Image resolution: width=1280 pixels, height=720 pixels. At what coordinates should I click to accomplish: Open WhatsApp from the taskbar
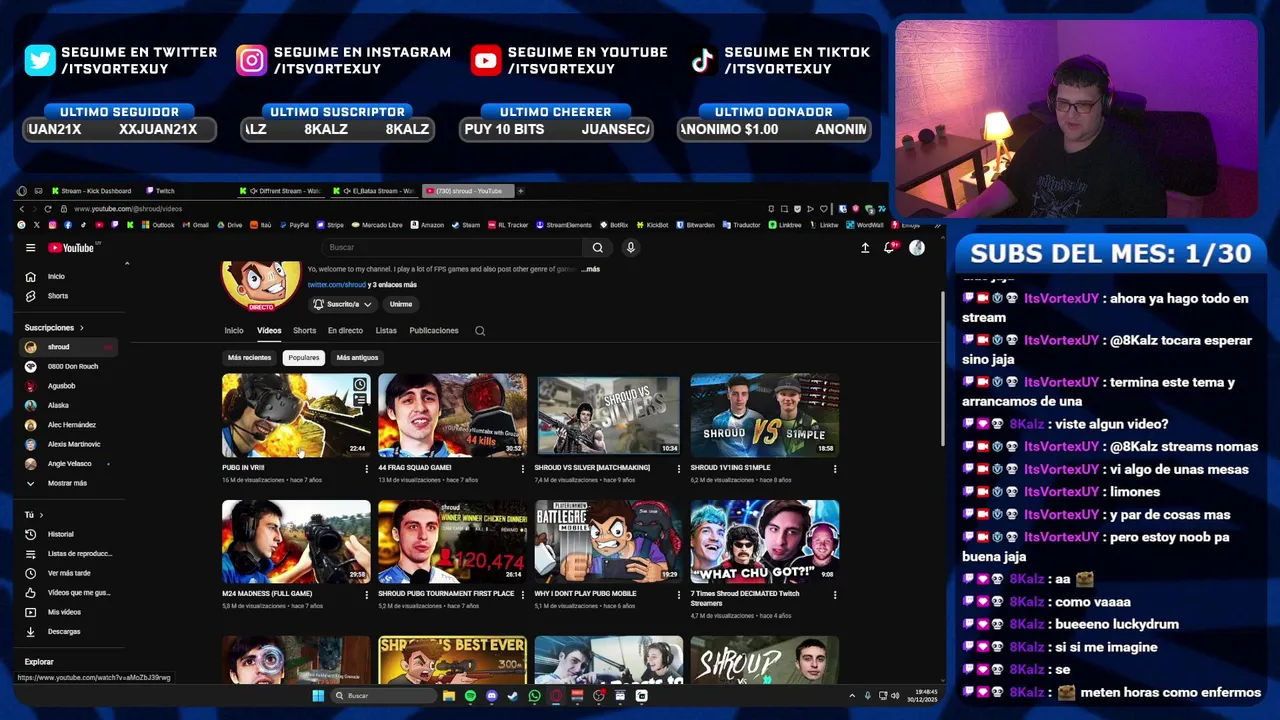[x=534, y=695]
